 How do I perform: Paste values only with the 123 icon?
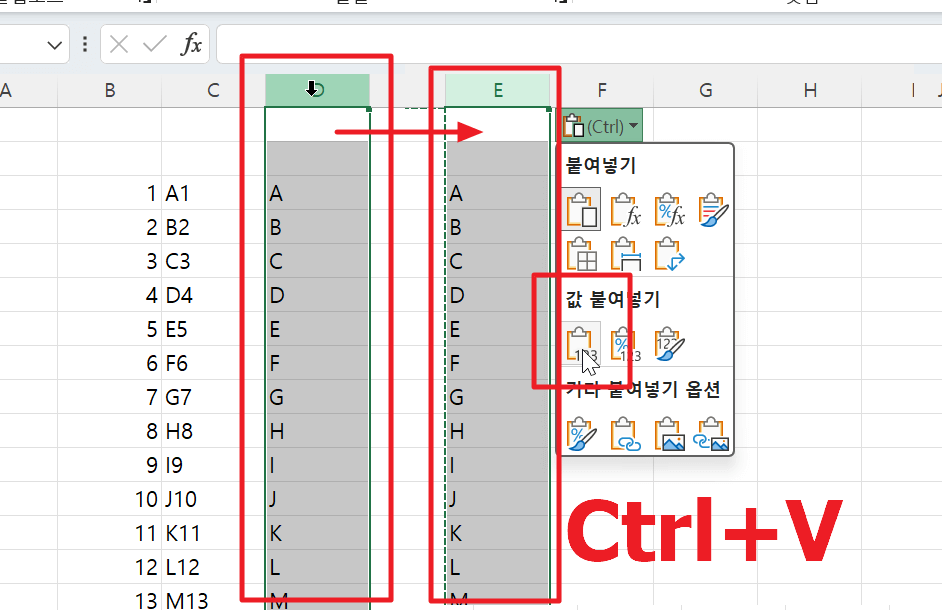point(582,344)
